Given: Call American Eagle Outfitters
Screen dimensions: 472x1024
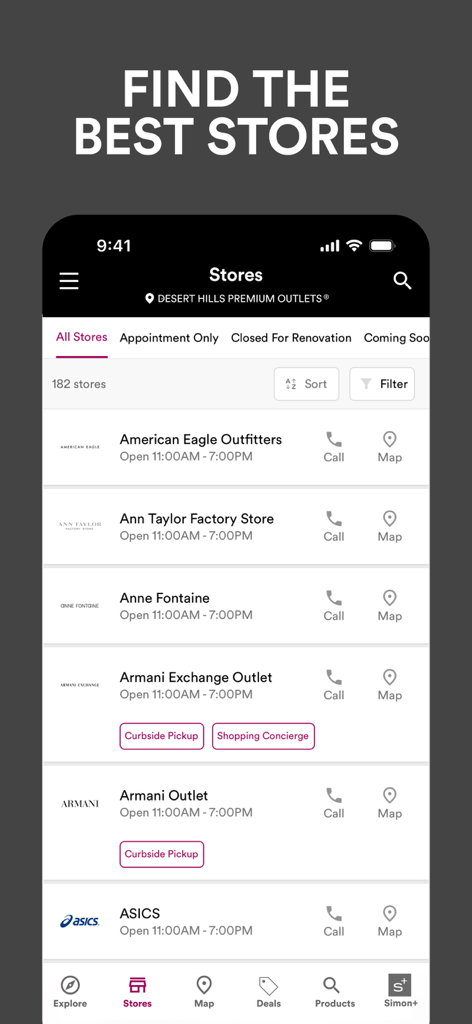Looking at the screenshot, I should click(x=334, y=447).
